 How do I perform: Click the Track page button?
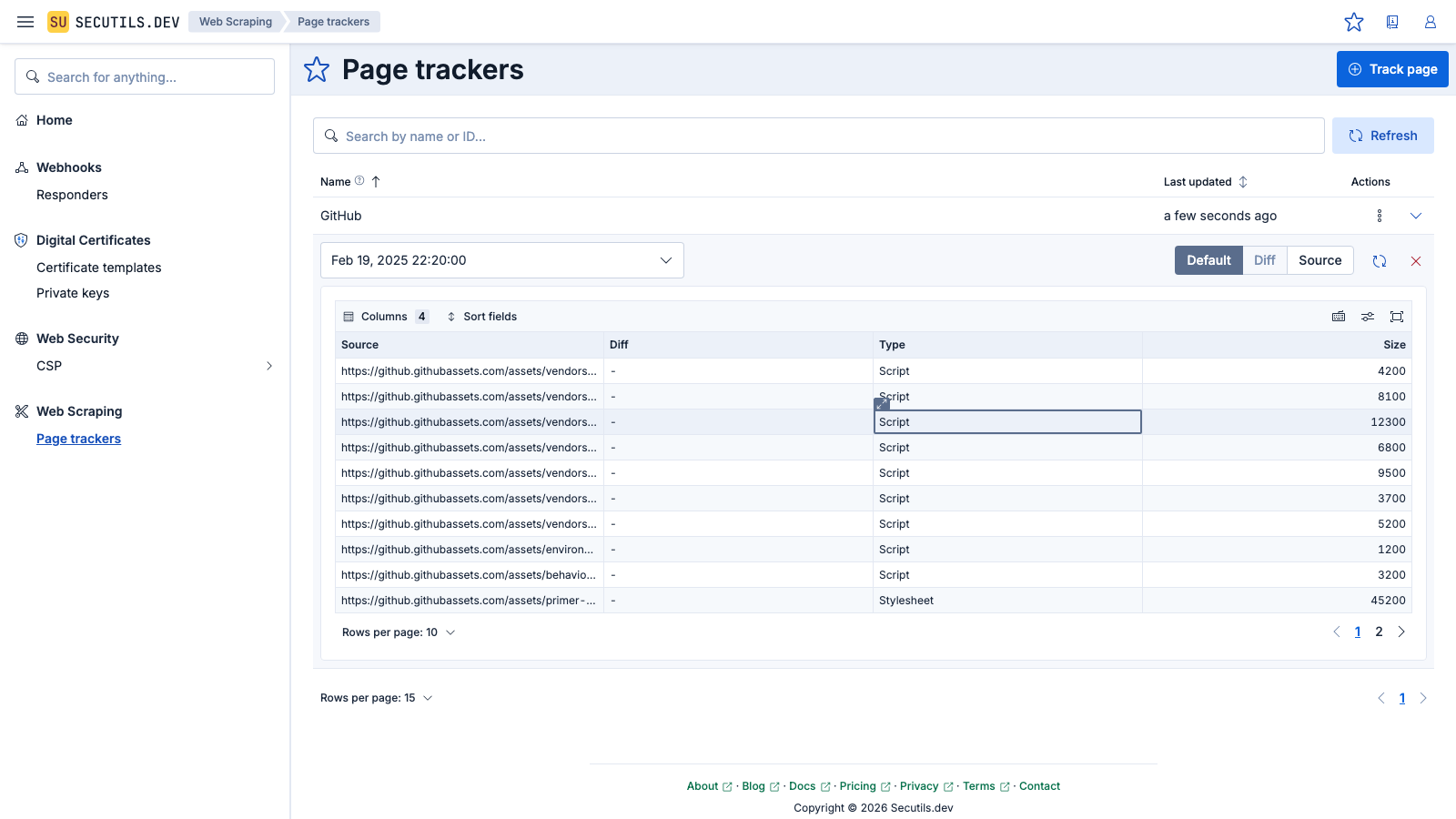[x=1392, y=69]
